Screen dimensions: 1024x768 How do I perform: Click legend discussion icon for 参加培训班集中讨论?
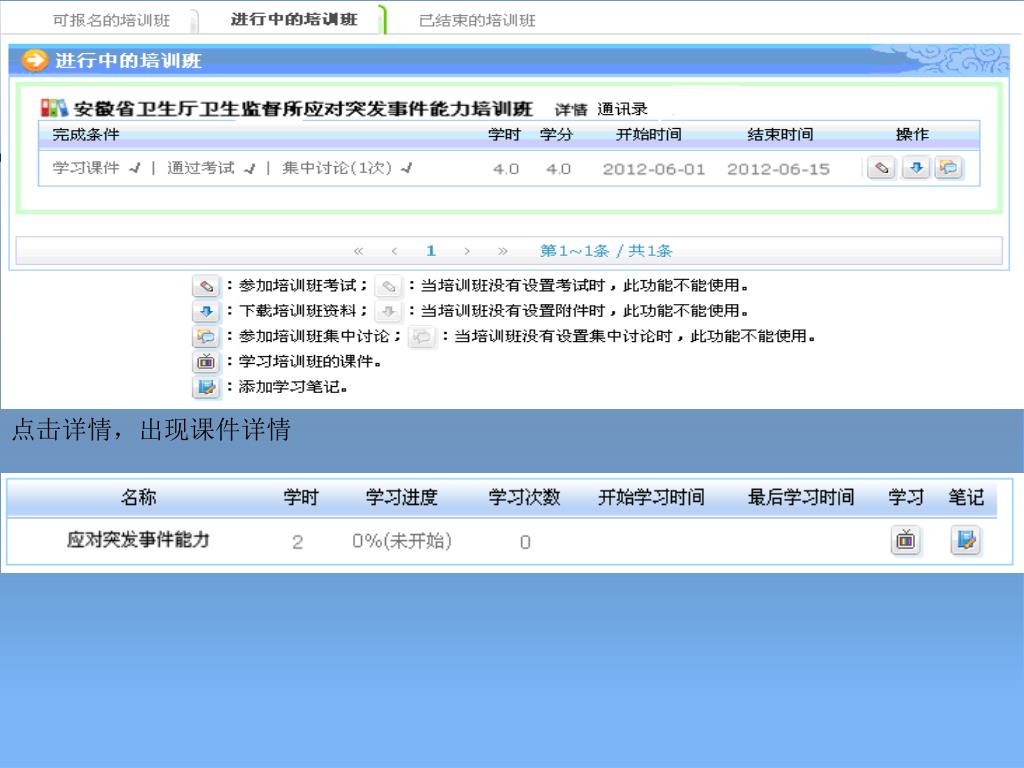coord(206,337)
